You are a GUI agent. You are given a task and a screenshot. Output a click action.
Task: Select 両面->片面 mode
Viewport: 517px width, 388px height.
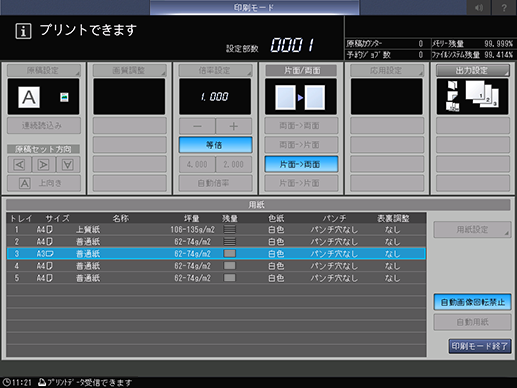(301, 145)
